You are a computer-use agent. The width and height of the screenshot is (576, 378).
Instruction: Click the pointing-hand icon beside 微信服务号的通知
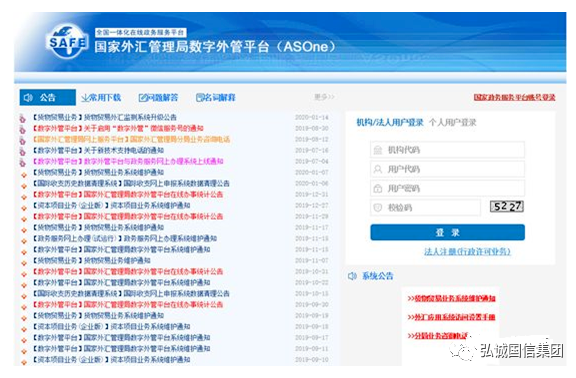[x=23, y=129]
